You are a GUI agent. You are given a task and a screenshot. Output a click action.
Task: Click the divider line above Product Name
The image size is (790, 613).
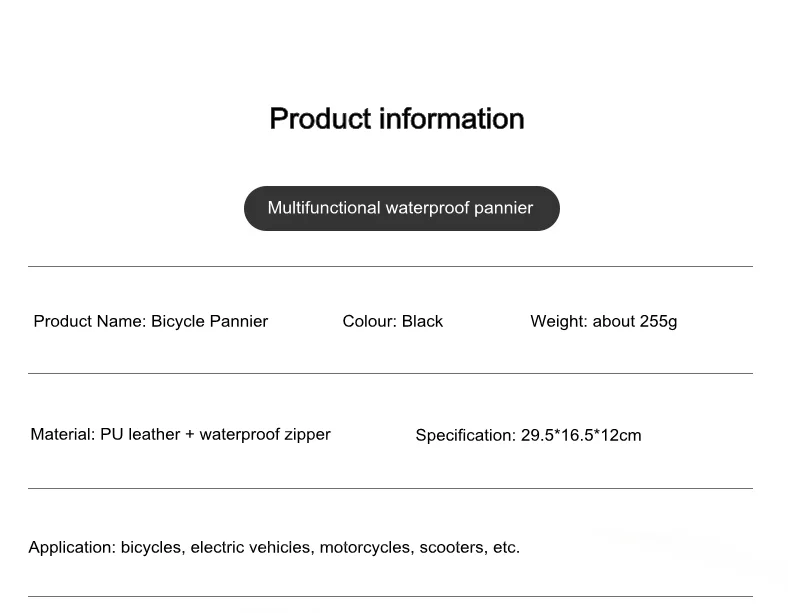[x=390, y=266]
